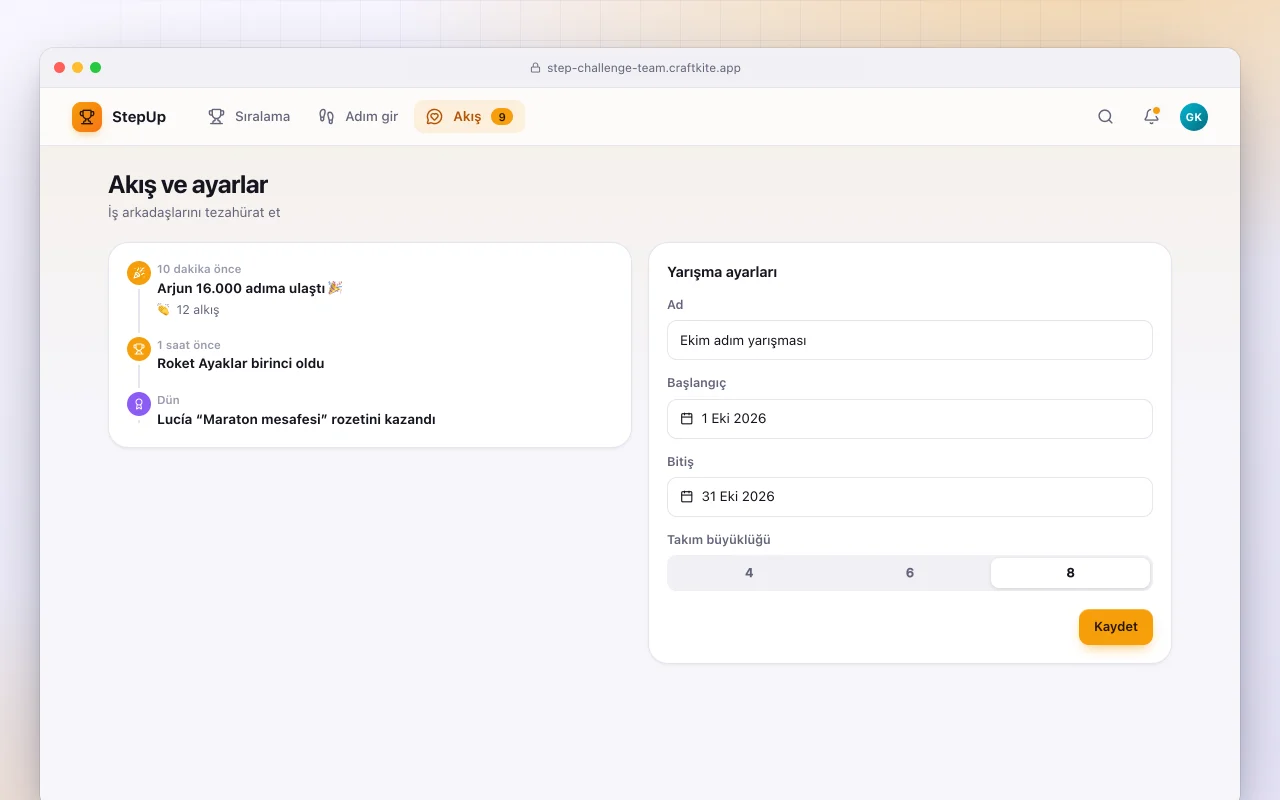Select team size 4

[x=749, y=573]
